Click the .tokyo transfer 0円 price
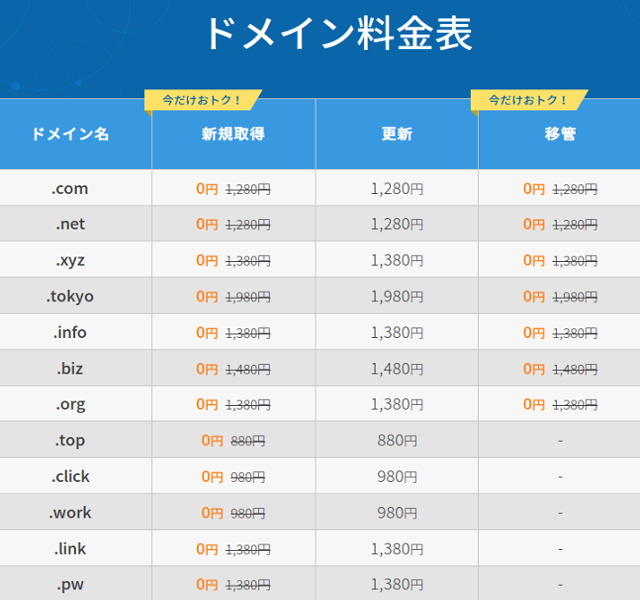The image size is (640, 600). point(534,296)
